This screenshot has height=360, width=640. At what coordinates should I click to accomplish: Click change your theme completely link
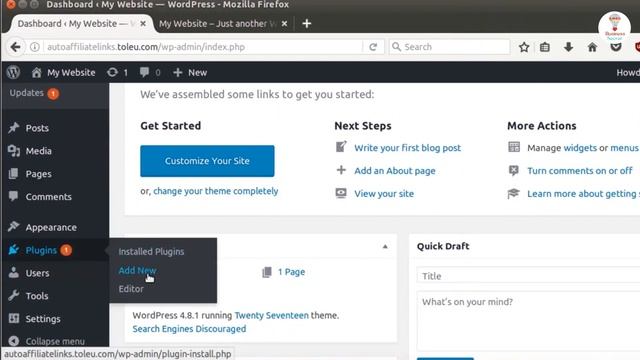point(216,191)
